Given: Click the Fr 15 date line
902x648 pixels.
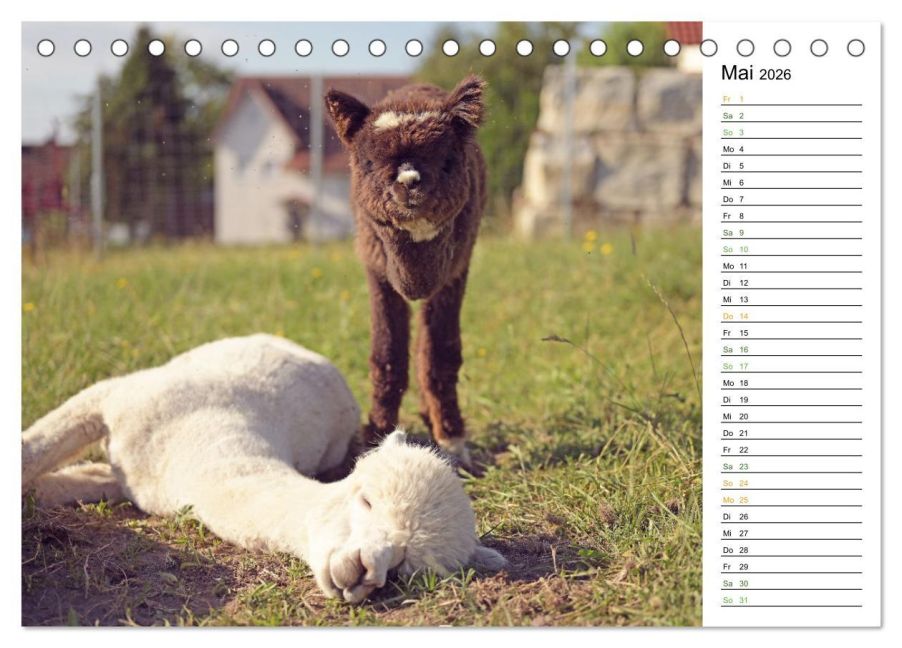Looking at the screenshot, I should [790, 333].
